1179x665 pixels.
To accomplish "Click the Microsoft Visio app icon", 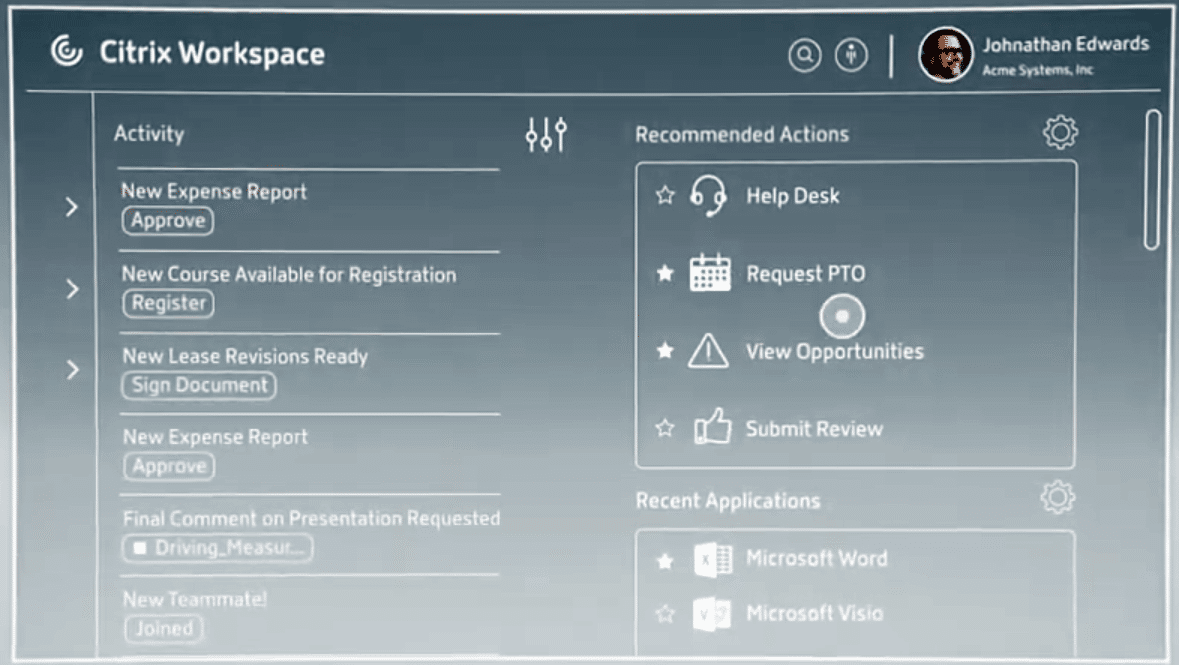I will click(711, 614).
